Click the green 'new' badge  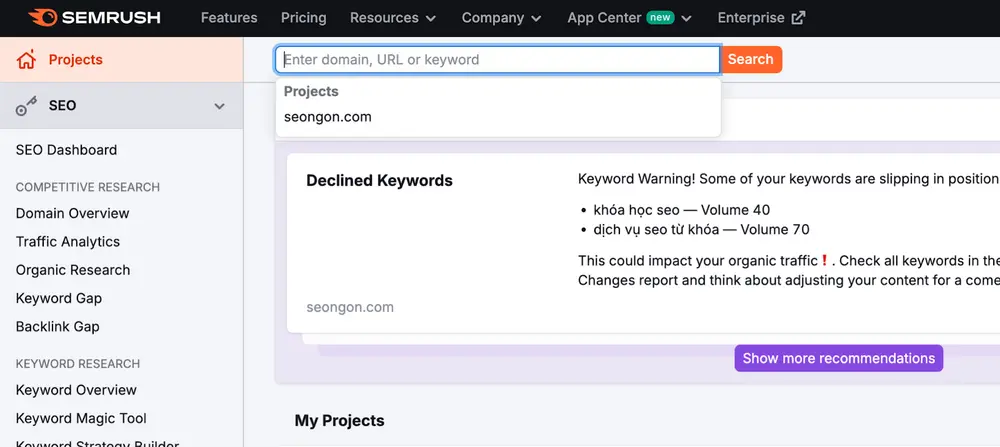[660, 17]
